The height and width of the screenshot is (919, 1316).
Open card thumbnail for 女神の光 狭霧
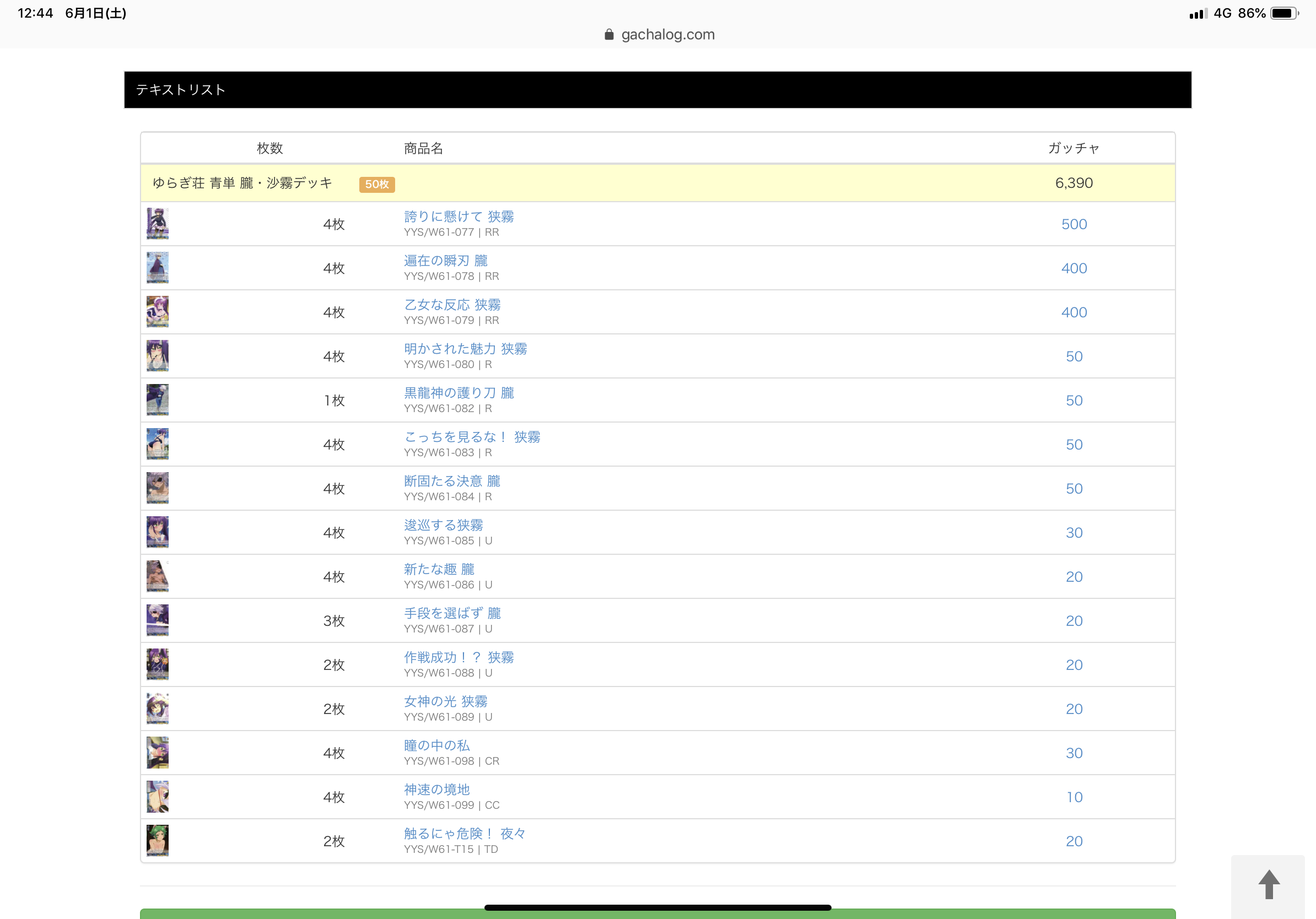158,709
